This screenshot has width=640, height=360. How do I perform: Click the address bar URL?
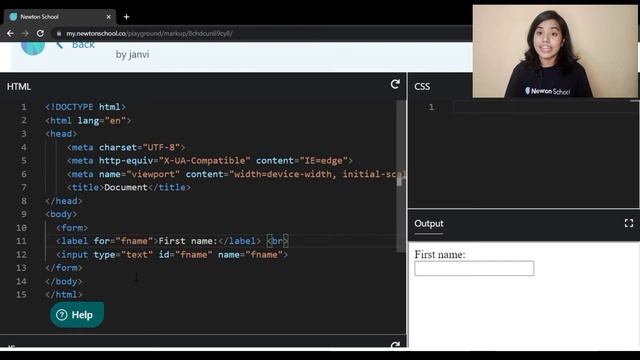tap(149, 33)
